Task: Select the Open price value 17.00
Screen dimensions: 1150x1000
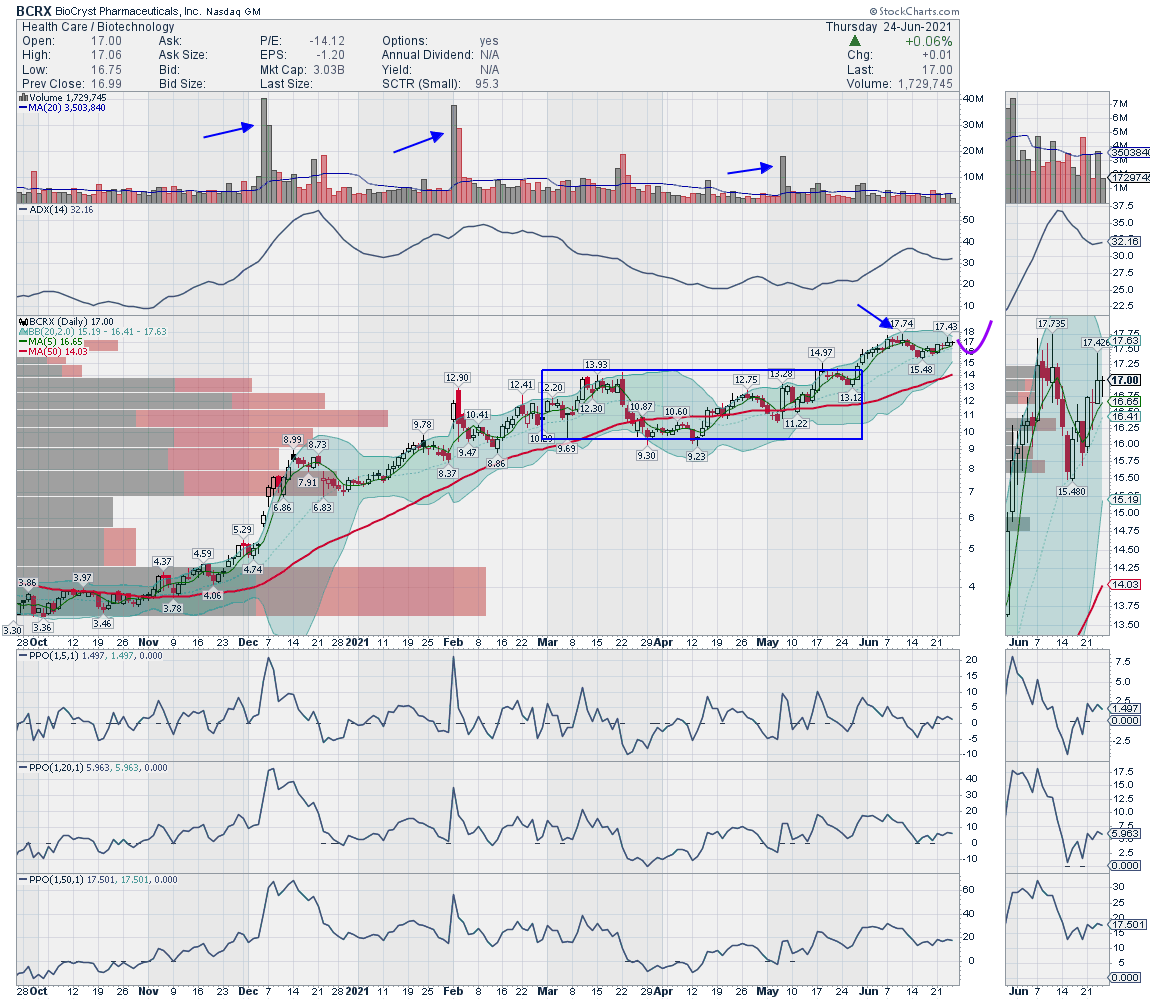Action: pyautogui.click(x=106, y=41)
